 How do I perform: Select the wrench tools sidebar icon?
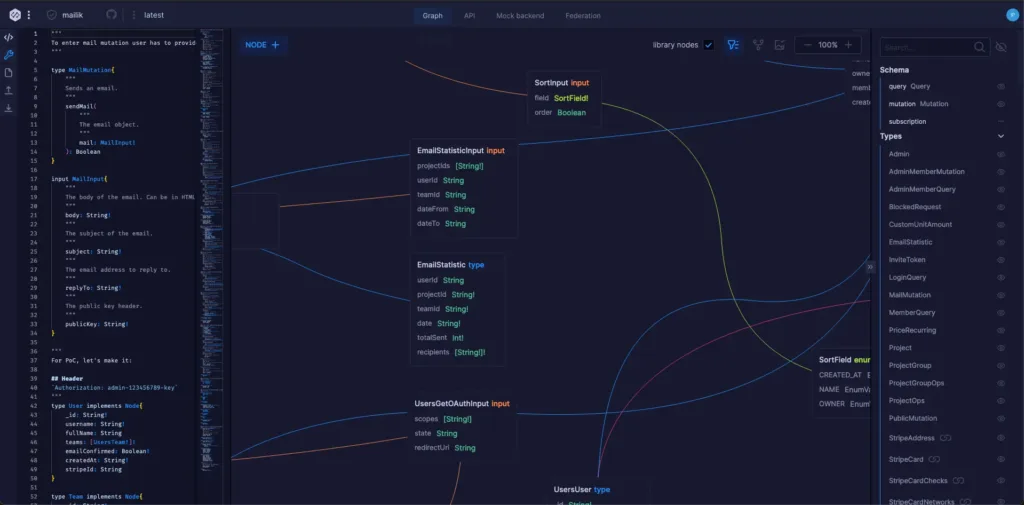pos(8,55)
